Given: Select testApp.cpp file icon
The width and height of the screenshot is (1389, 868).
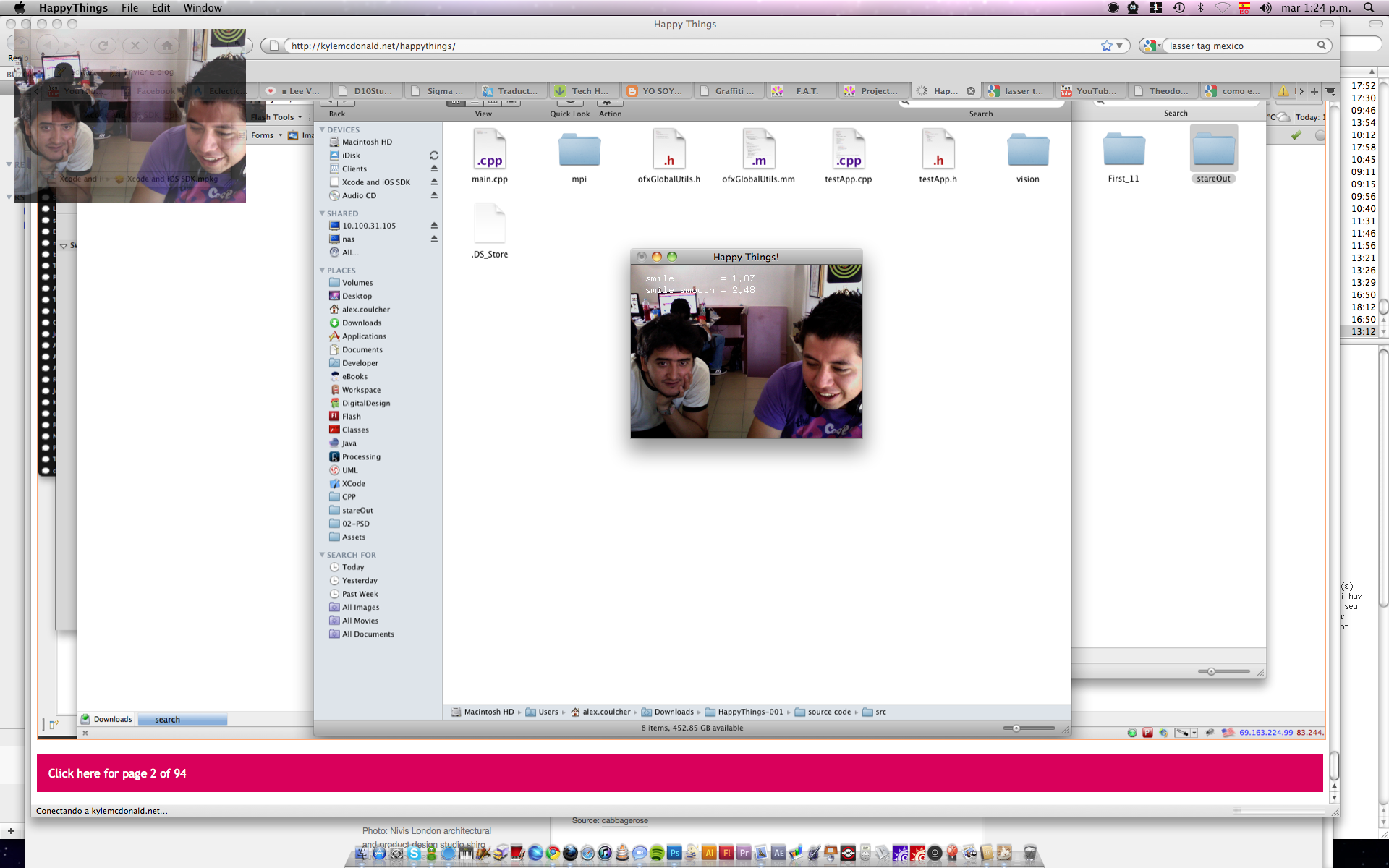Looking at the screenshot, I should click(x=849, y=149).
